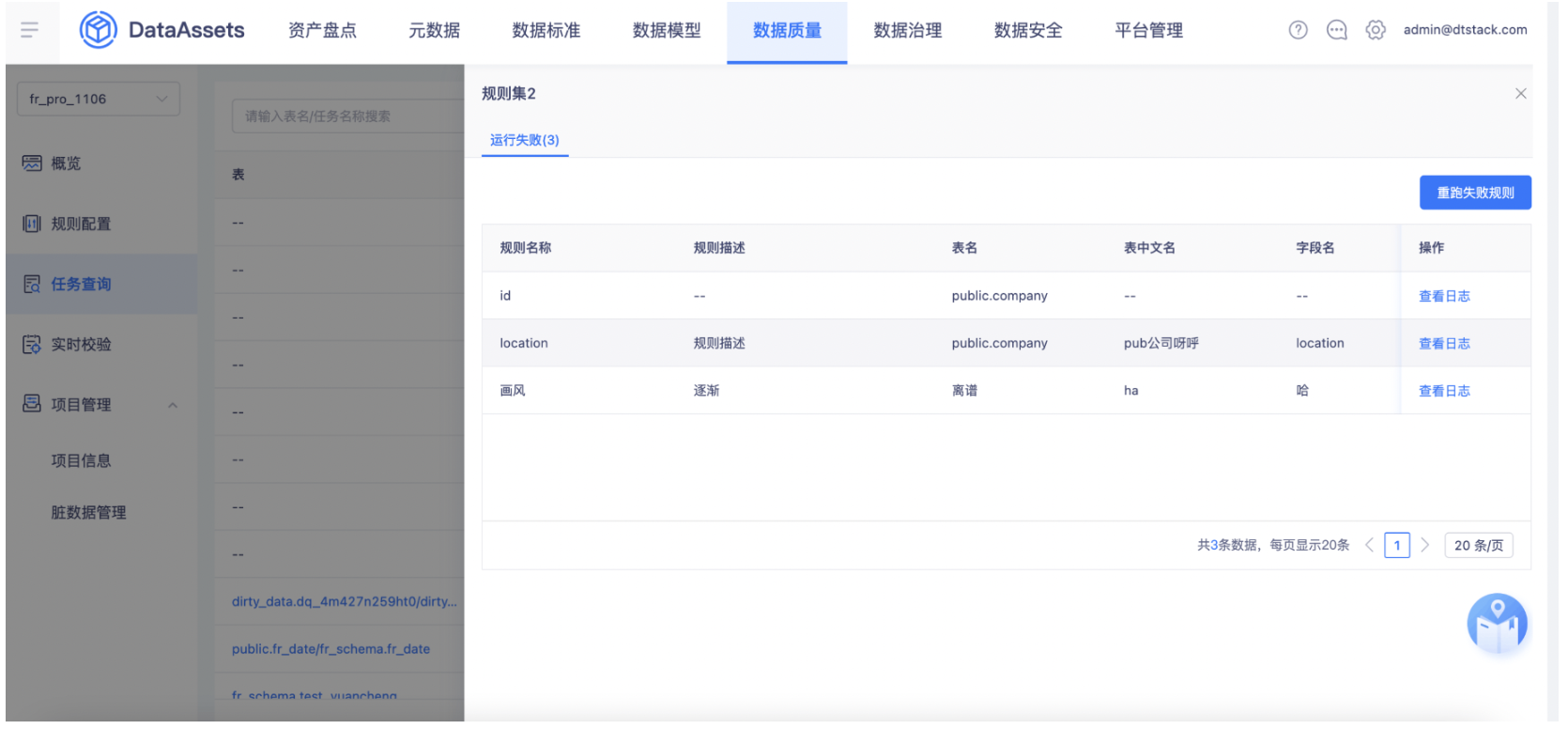1568x729 pixels.
Task: View log for the id rule row
Action: (x=1444, y=296)
